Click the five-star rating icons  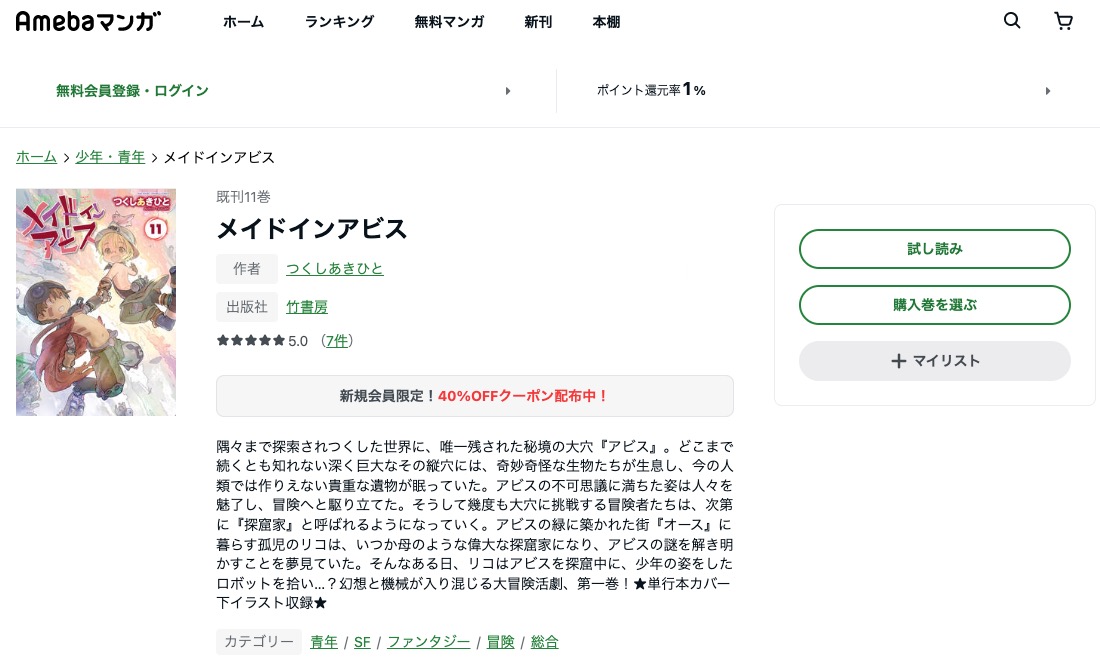251,340
